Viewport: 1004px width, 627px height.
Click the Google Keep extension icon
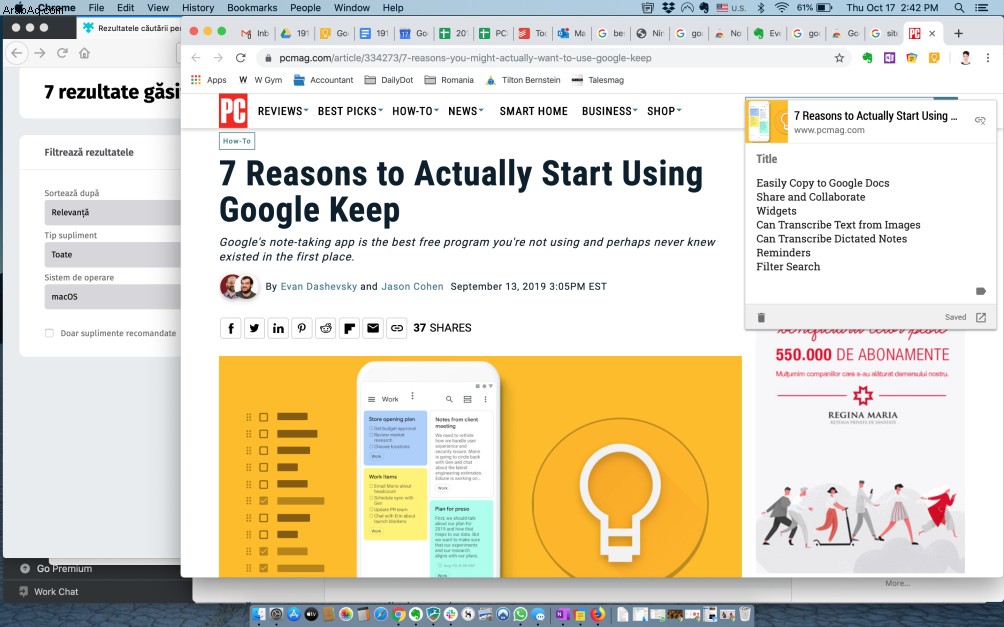[x=934, y=58]
